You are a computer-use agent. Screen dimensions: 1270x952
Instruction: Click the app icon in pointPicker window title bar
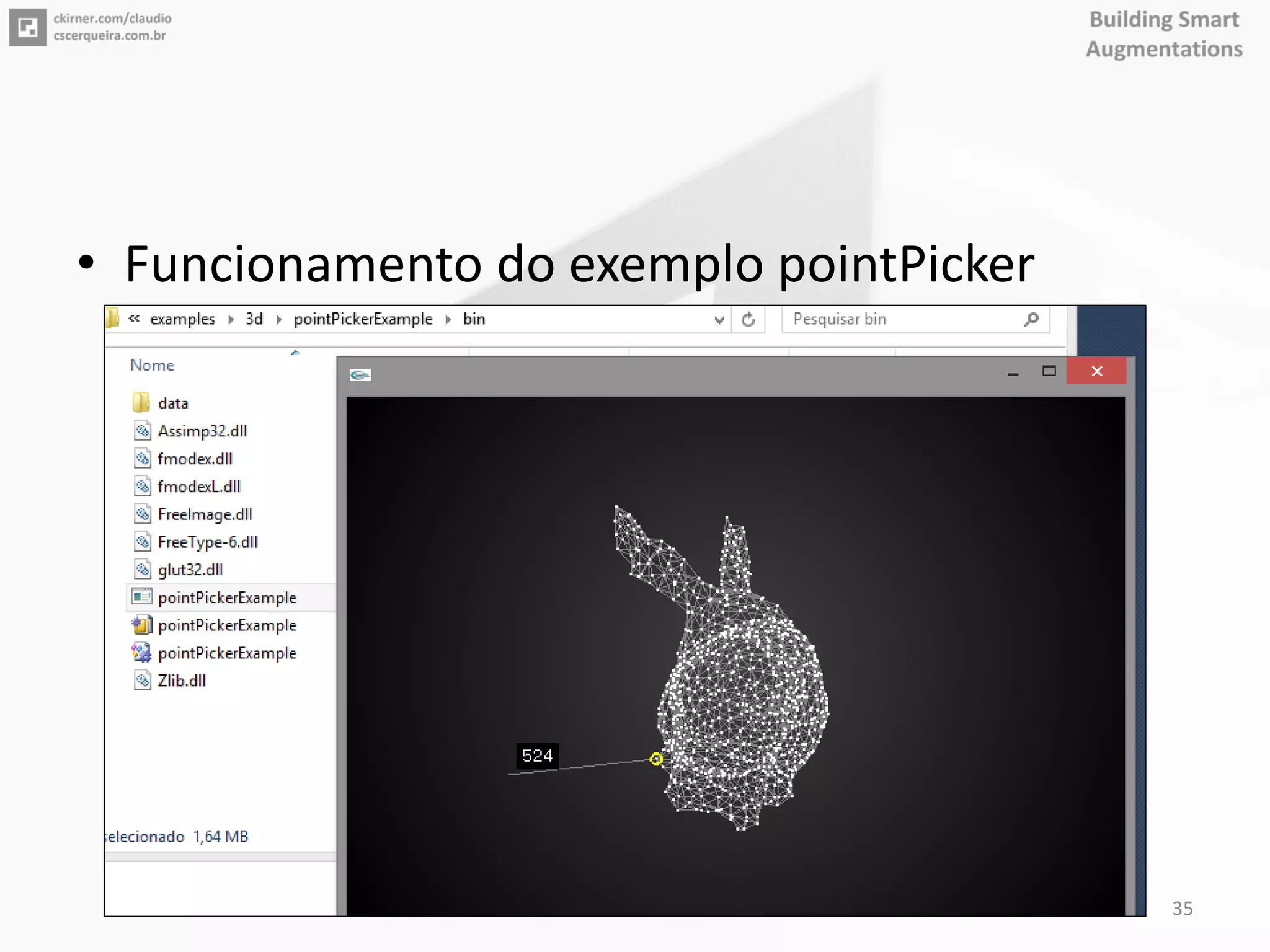[360, 375]
